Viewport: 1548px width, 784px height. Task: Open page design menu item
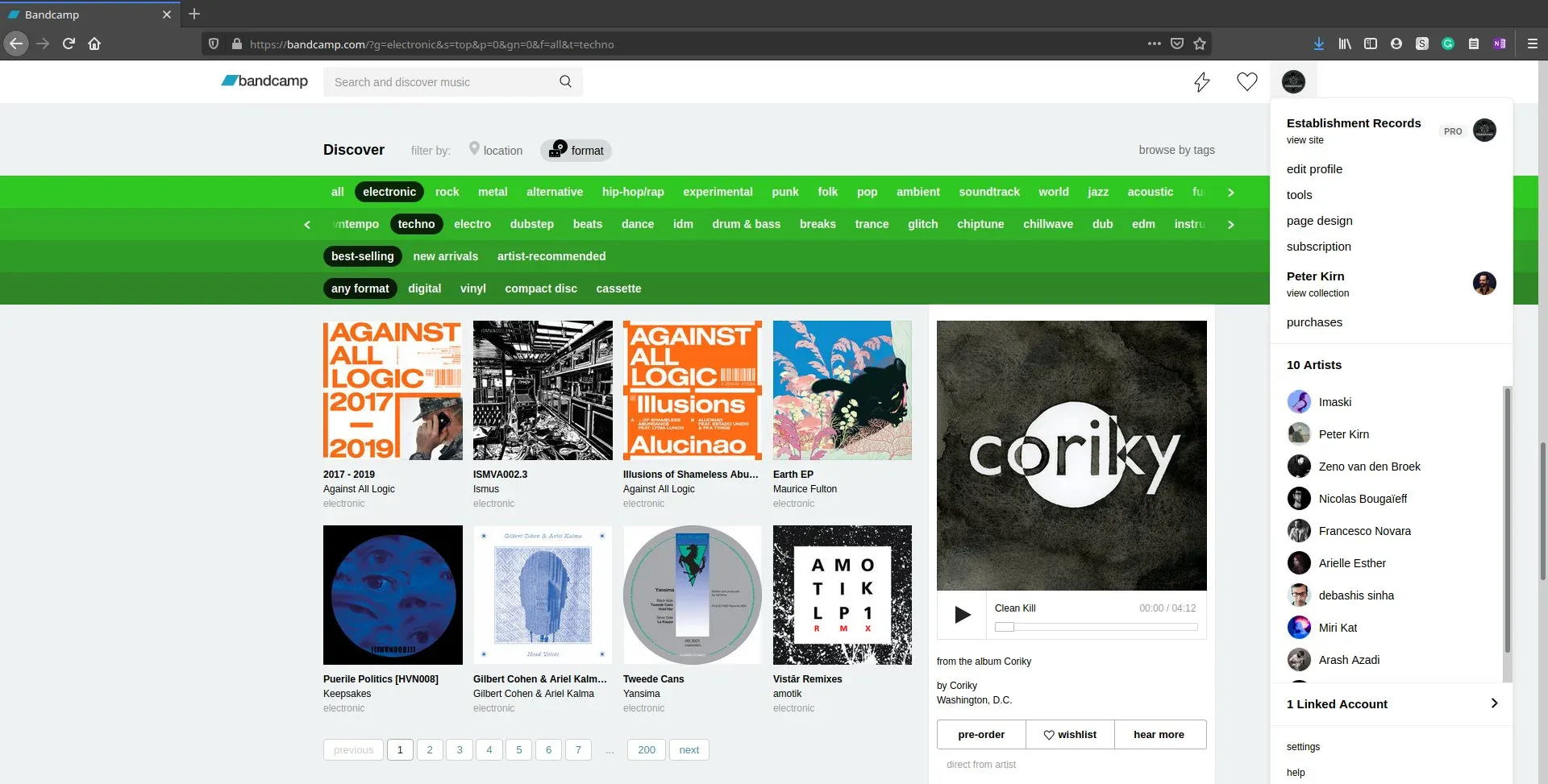click(x=1320, y=221)
